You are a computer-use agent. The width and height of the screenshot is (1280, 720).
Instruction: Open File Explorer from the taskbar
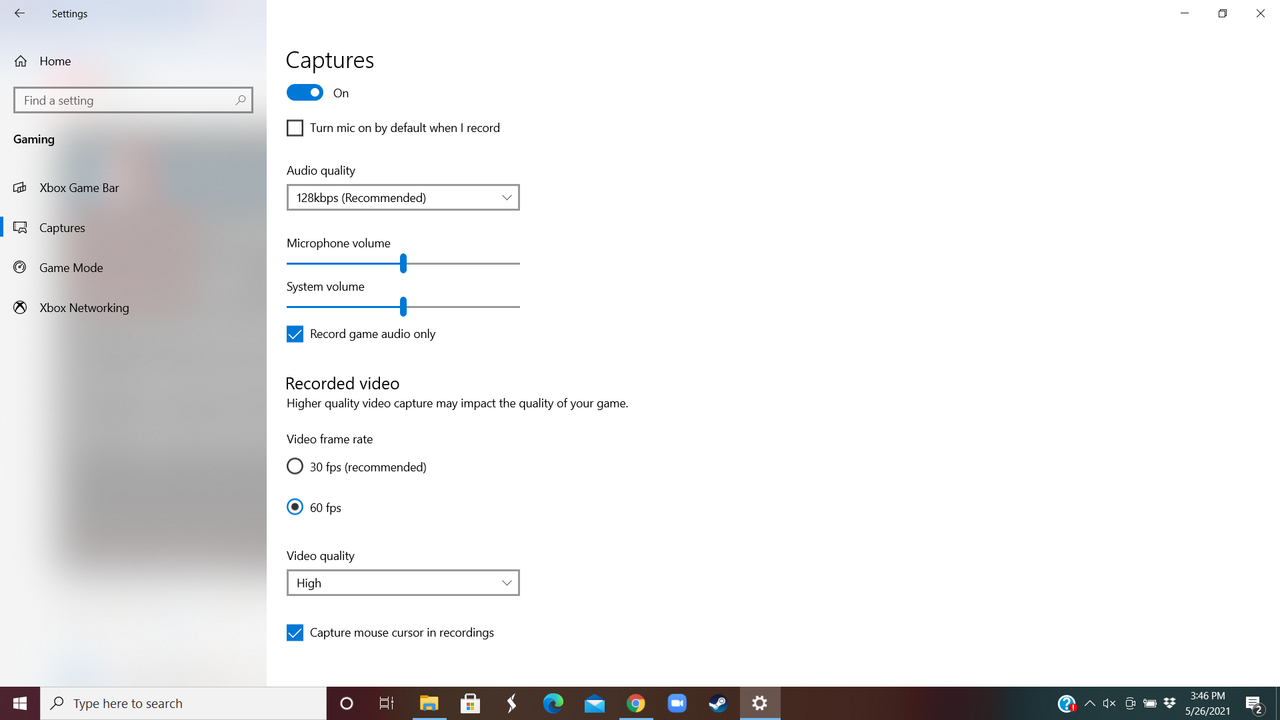point(429,704)
